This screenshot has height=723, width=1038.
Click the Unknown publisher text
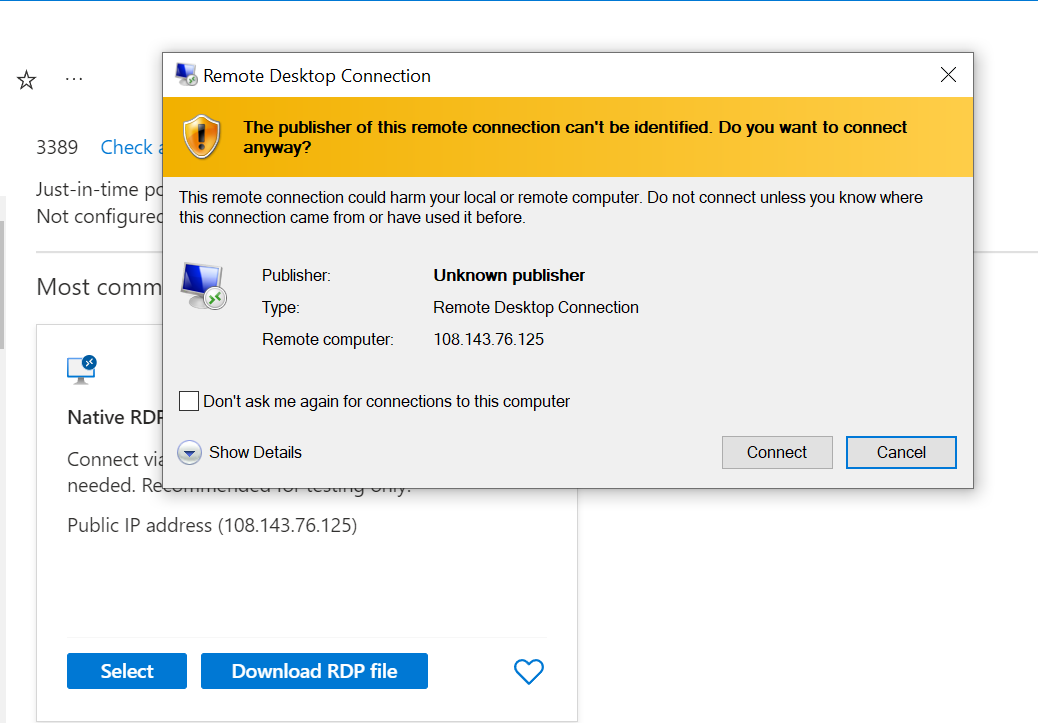(509, 275)
